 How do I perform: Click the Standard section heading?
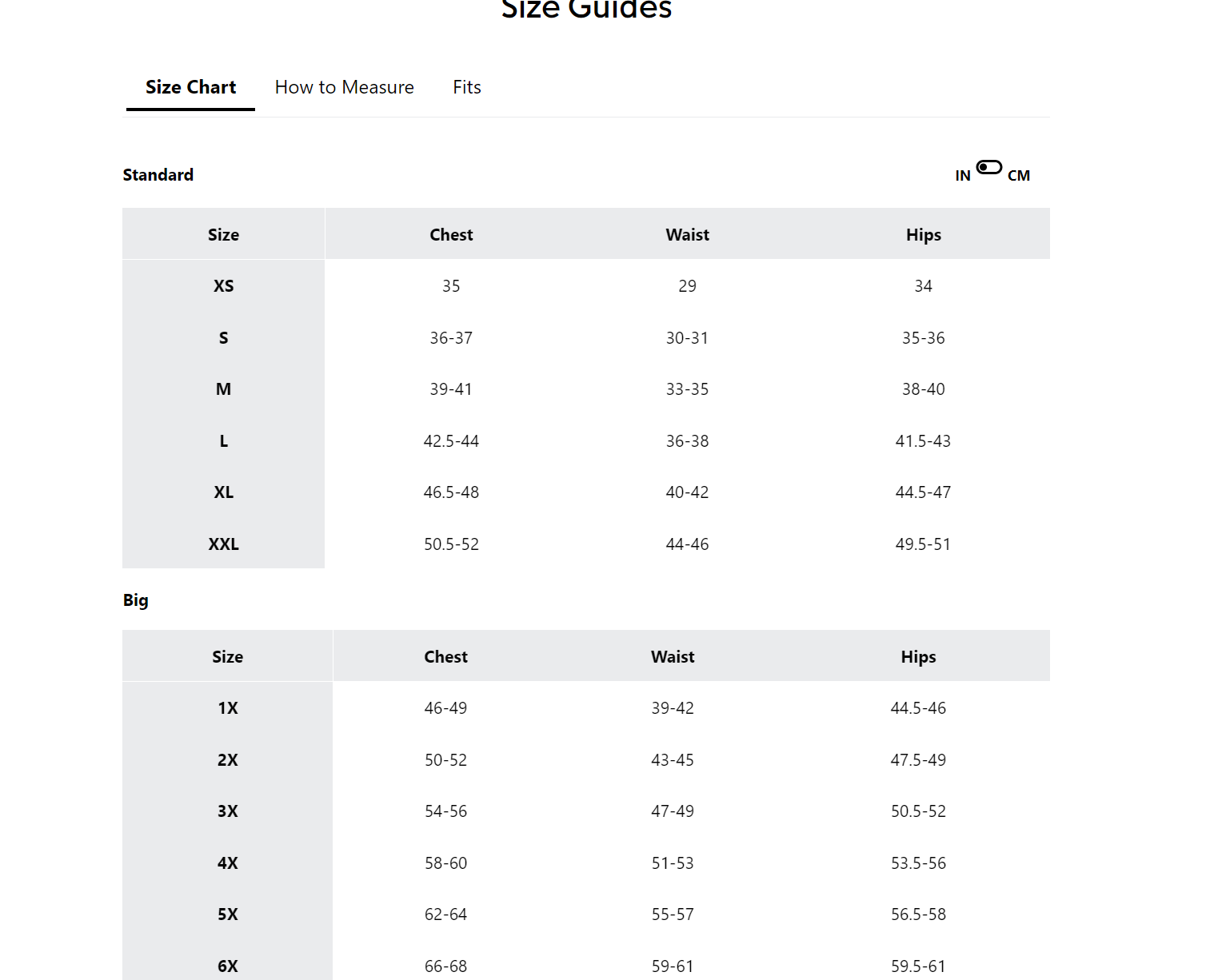158,175
